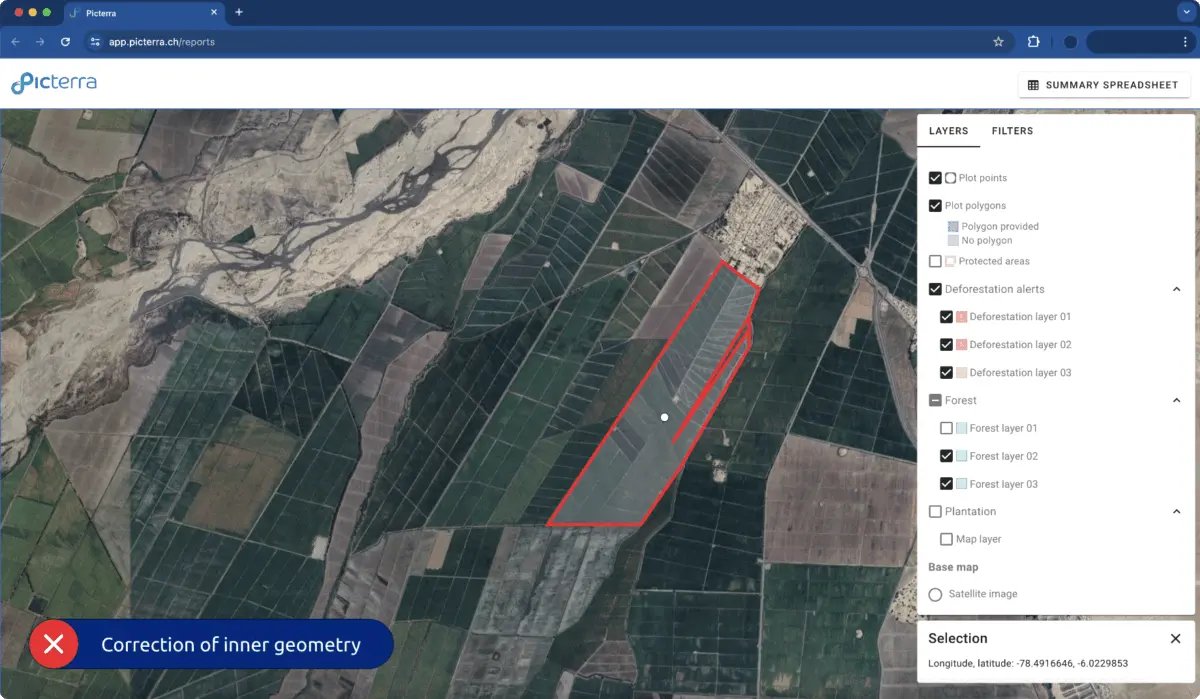Click the Forest layer 02 color swatch

coord(961,456)
